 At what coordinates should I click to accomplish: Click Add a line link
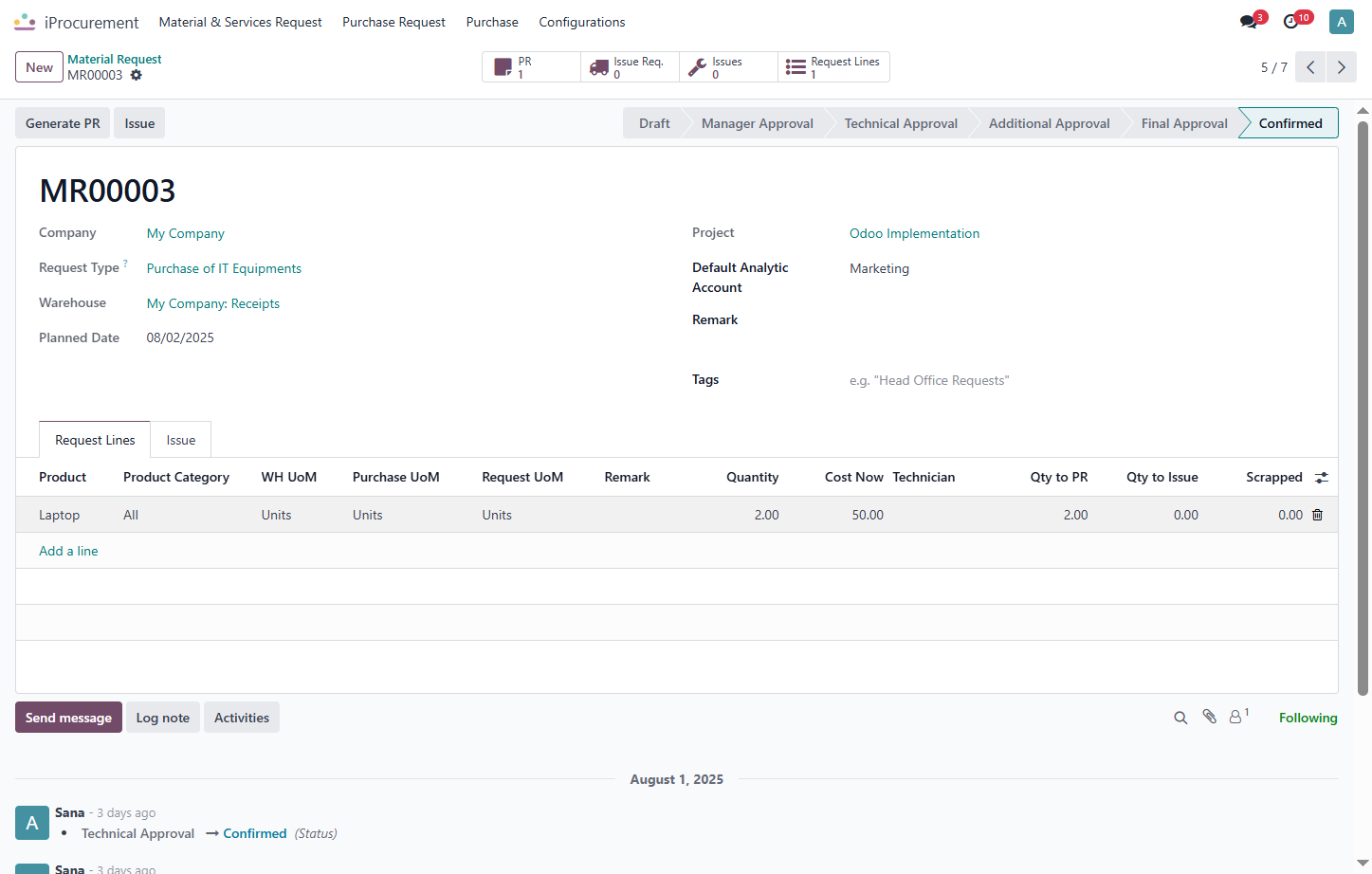pyautogui.click(x=68, y=551)
